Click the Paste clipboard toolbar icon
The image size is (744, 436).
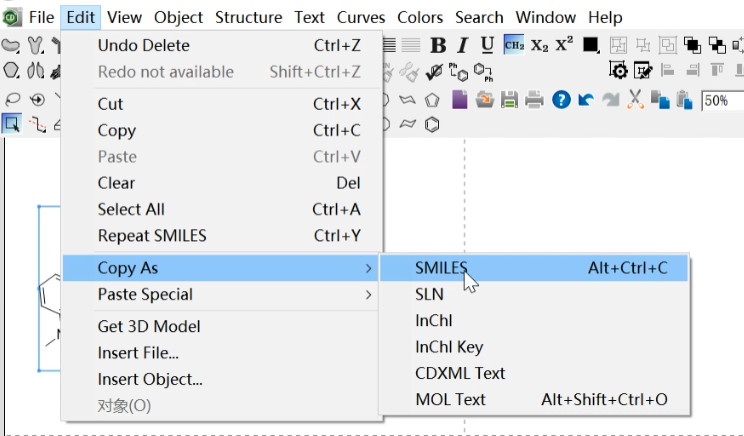[x=684, y=100]
